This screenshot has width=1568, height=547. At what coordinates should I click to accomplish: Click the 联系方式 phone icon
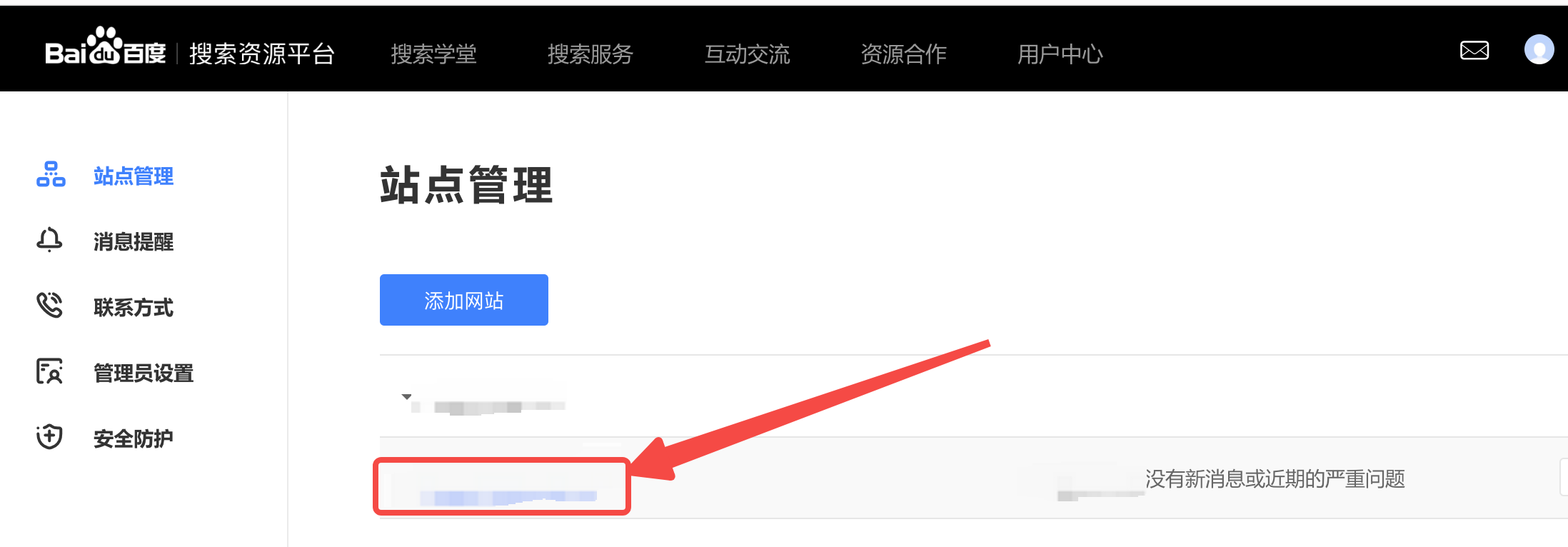49,305
